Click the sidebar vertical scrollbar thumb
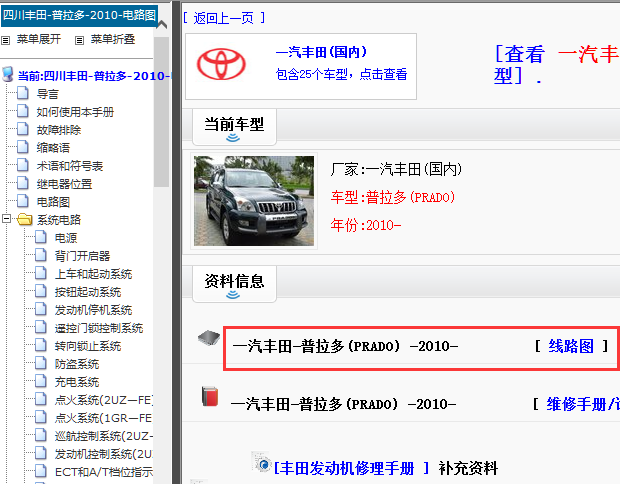Screen dimensions: 620x484 [x=161, y=112]
